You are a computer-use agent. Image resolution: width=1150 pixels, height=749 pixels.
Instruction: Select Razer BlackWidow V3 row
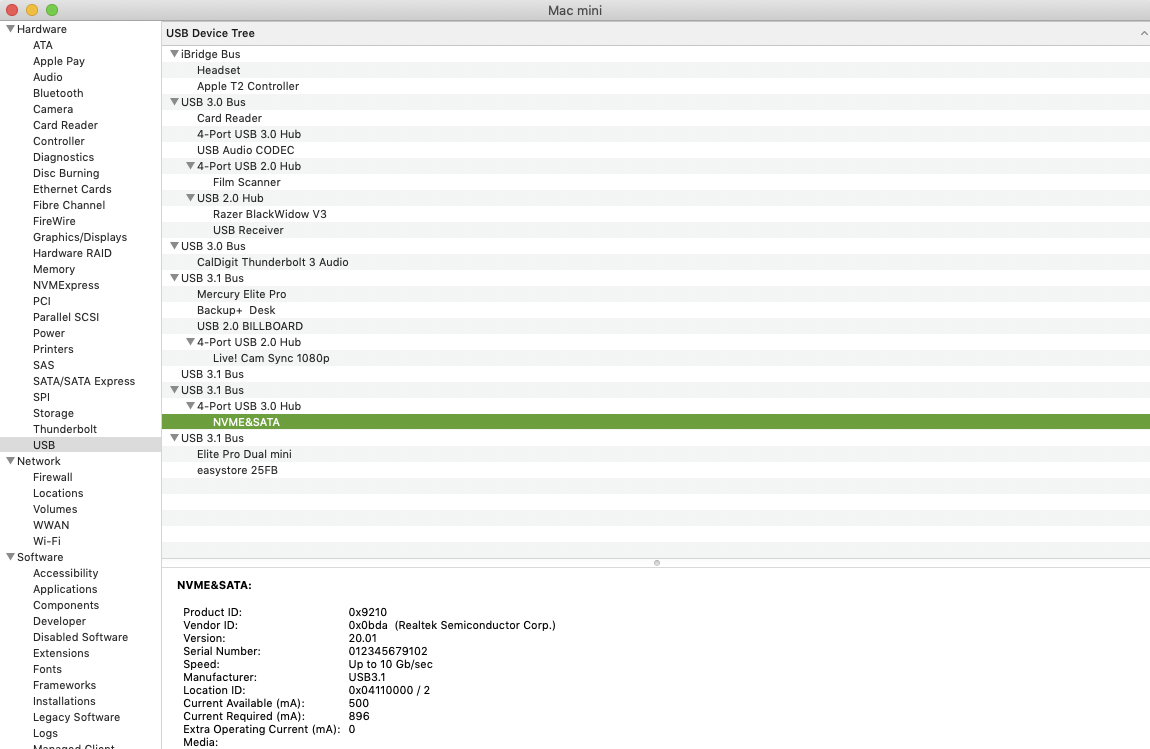pyautogui.click(x=656, y=214)
